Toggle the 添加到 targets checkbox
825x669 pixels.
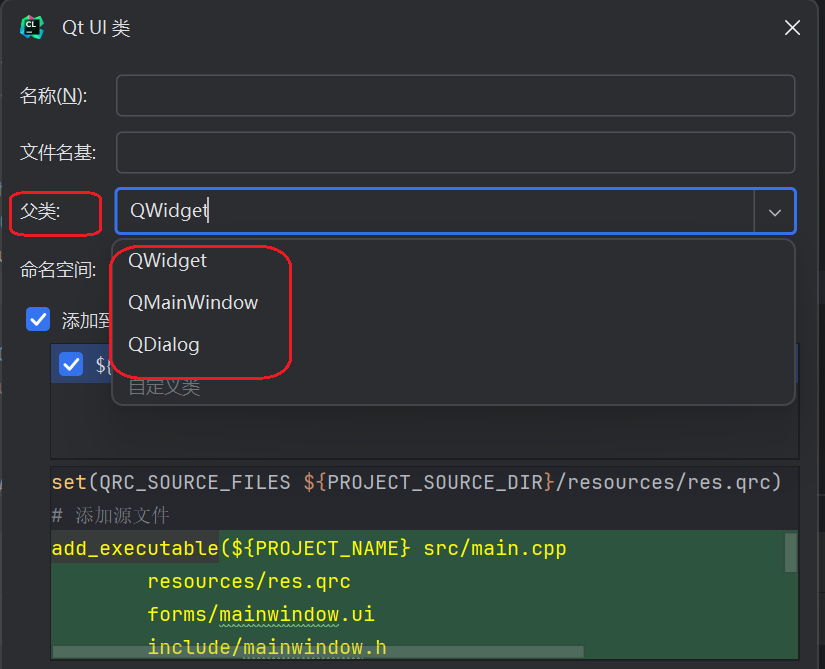coord(38,319)
